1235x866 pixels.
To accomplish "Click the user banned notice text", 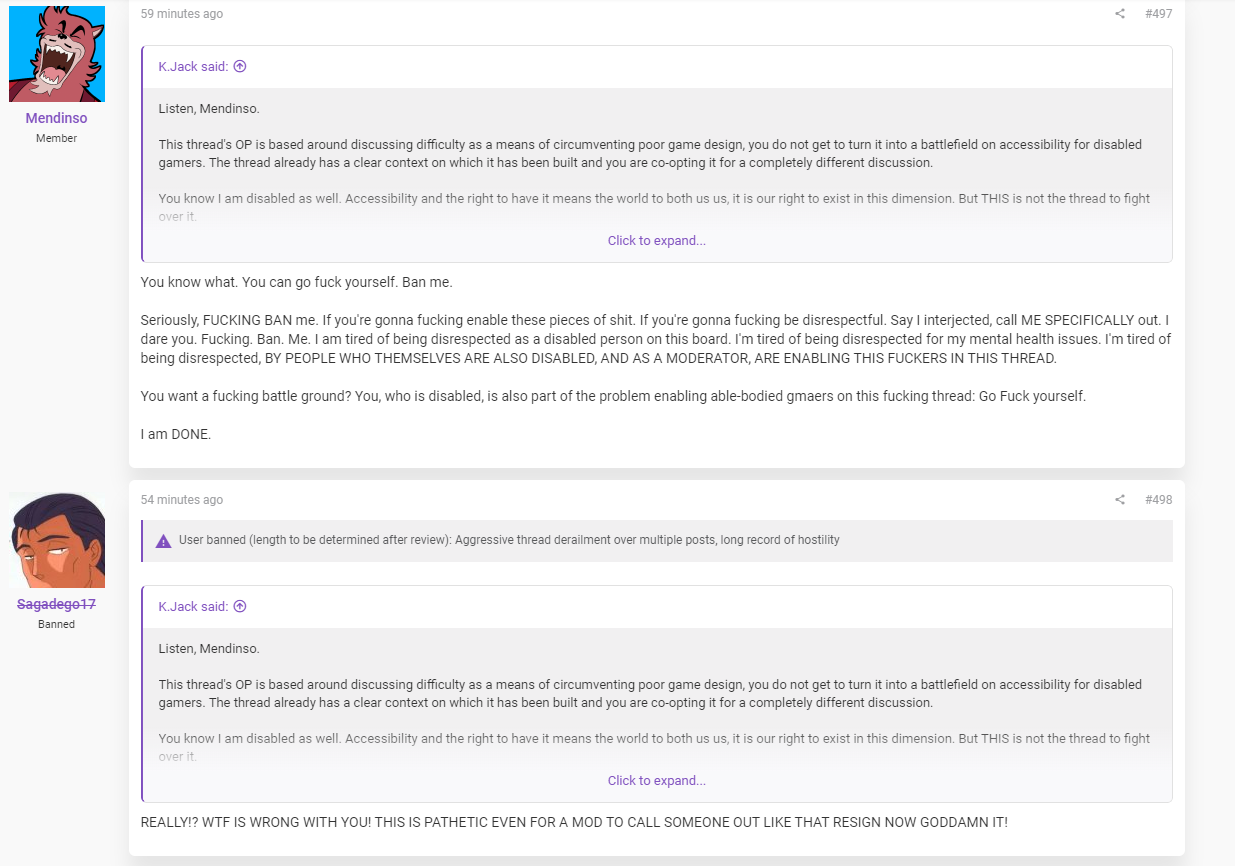I will click(509, 540).
